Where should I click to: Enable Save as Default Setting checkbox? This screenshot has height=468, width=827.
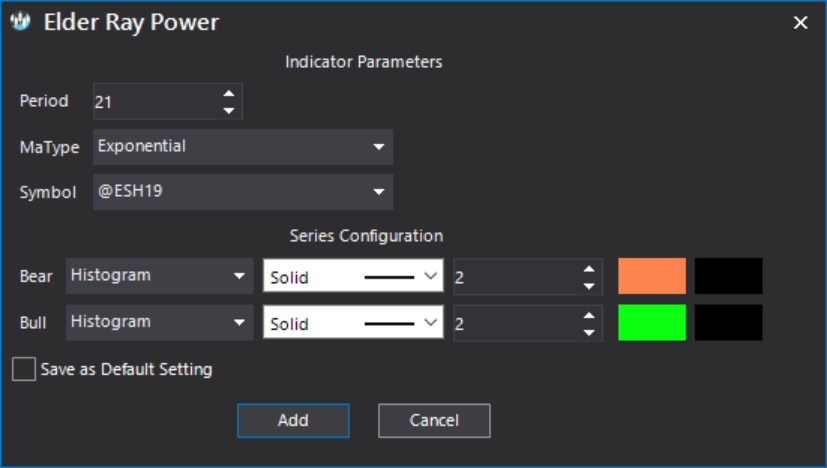[x=24, y=369]
